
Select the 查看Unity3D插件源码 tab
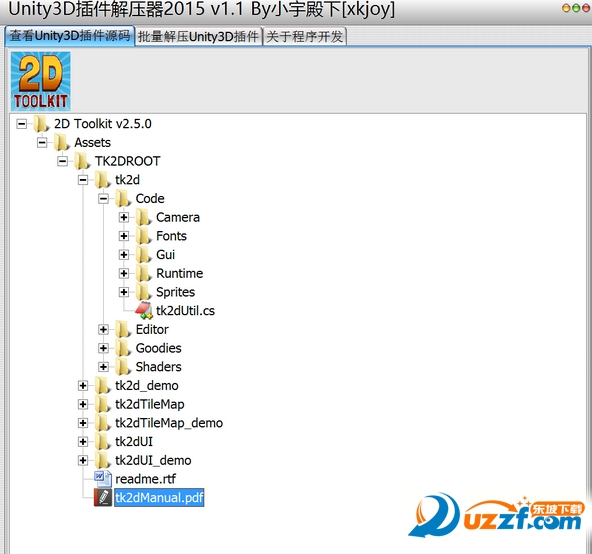[70, 36]
